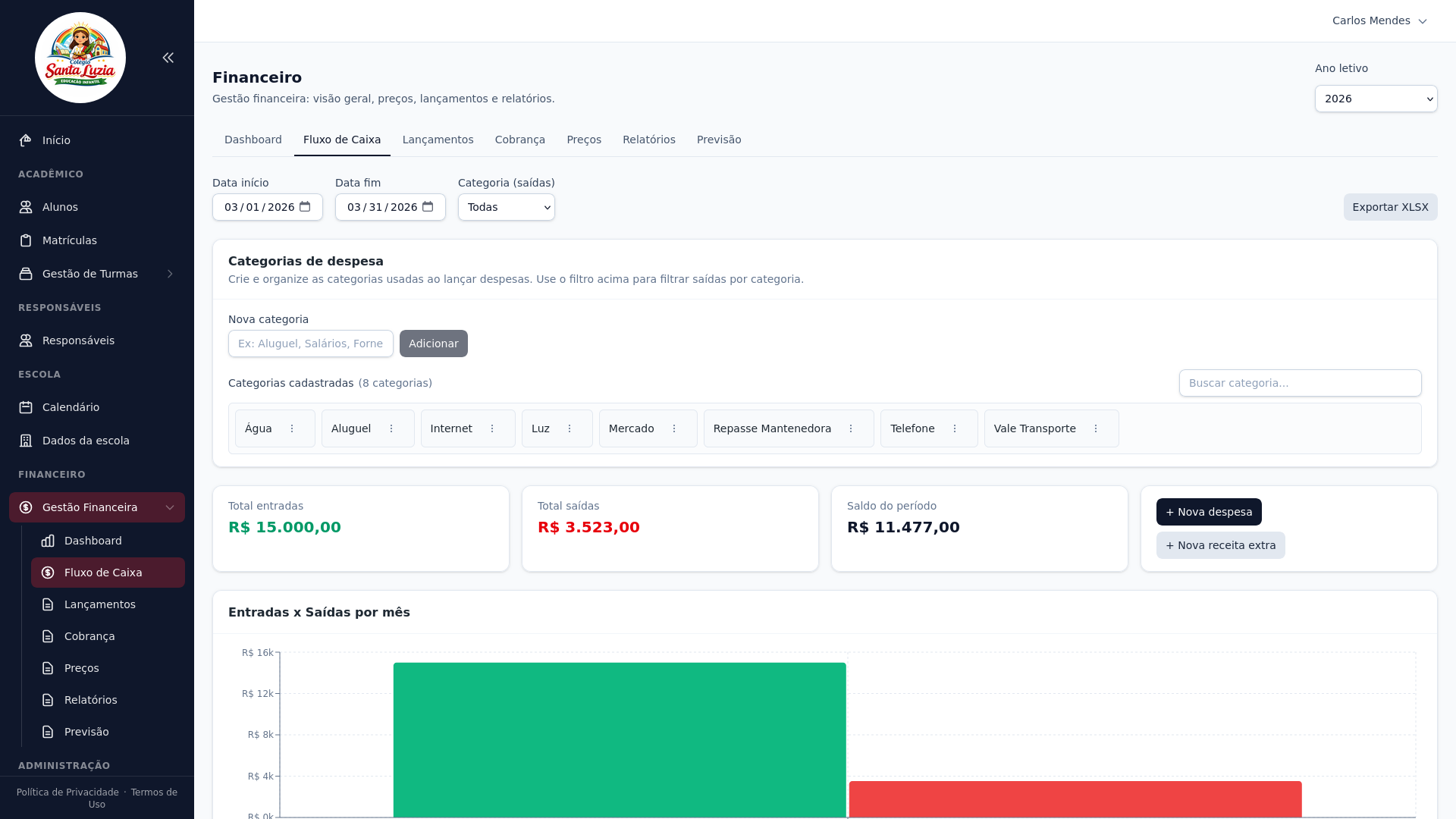Viewport: 1456px width, 819px height.
Task: Click + Nova despesa button
Action: (x=1208, y=512)
